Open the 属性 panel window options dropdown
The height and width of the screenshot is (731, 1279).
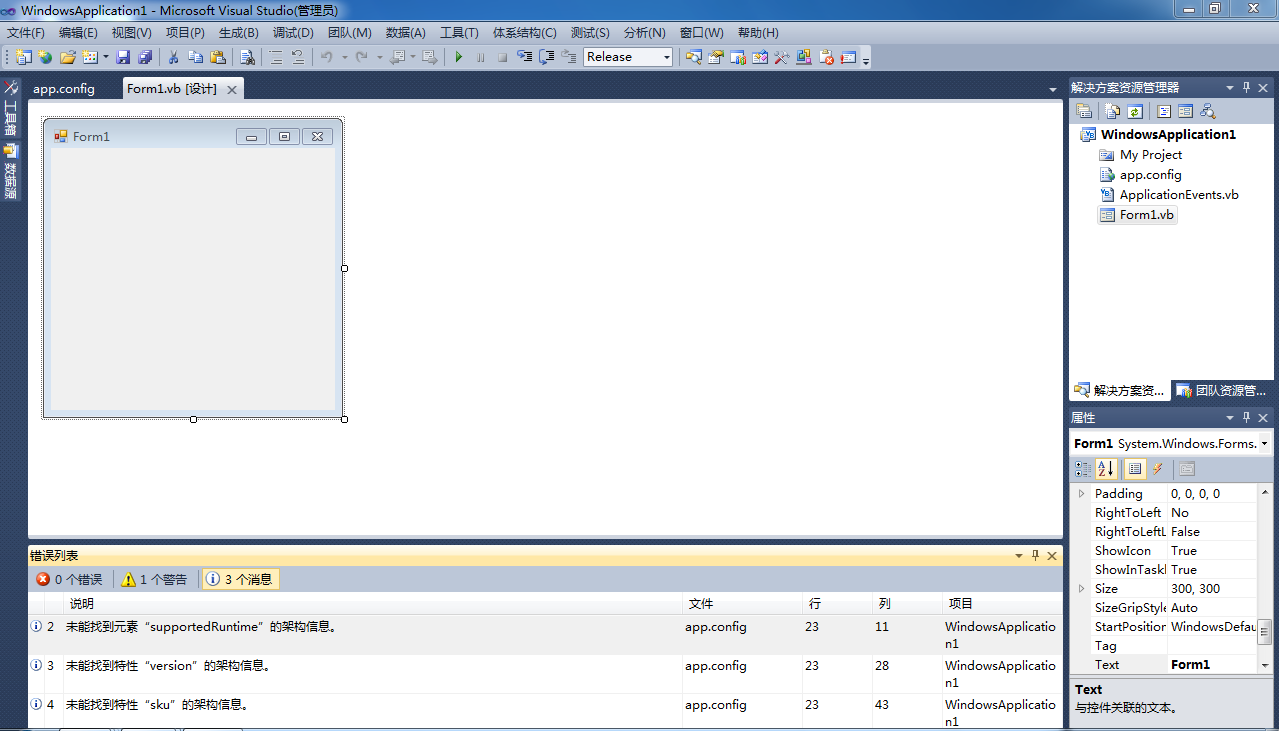pyautogui.click(x=1230, y=418)
